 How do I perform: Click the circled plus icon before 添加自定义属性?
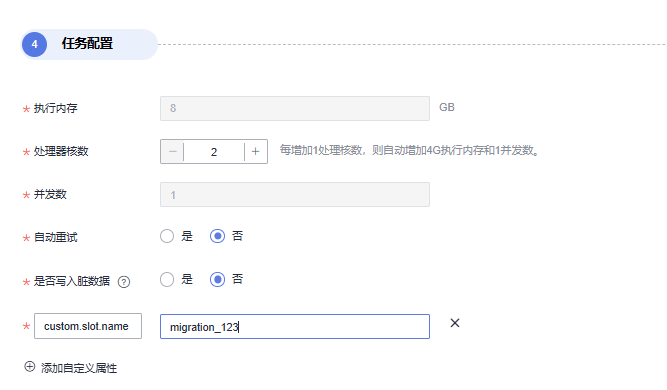(x=30, y=367)
